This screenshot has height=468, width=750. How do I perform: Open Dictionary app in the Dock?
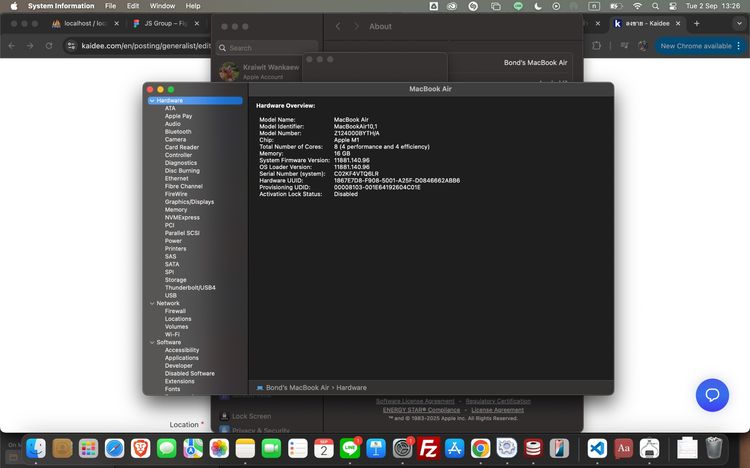pyautogui.click(x=623, y=448)
